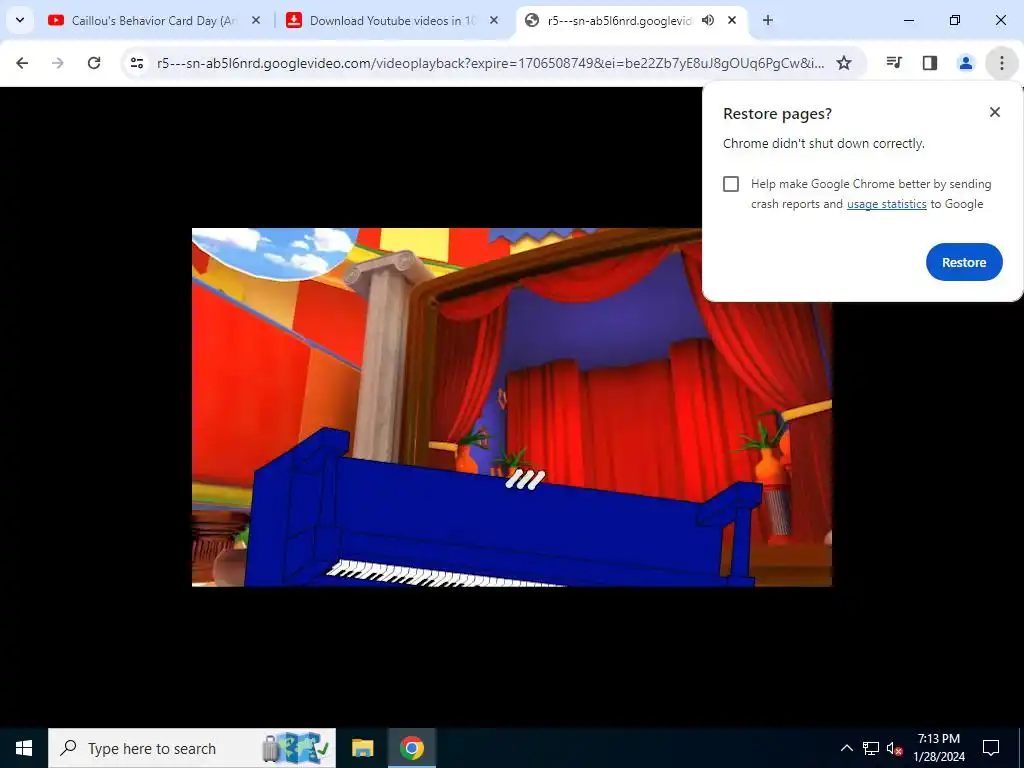Select the googlevideo.com playback tab
The height and width of the screenshot is (768, 1024).
[619, 20]
